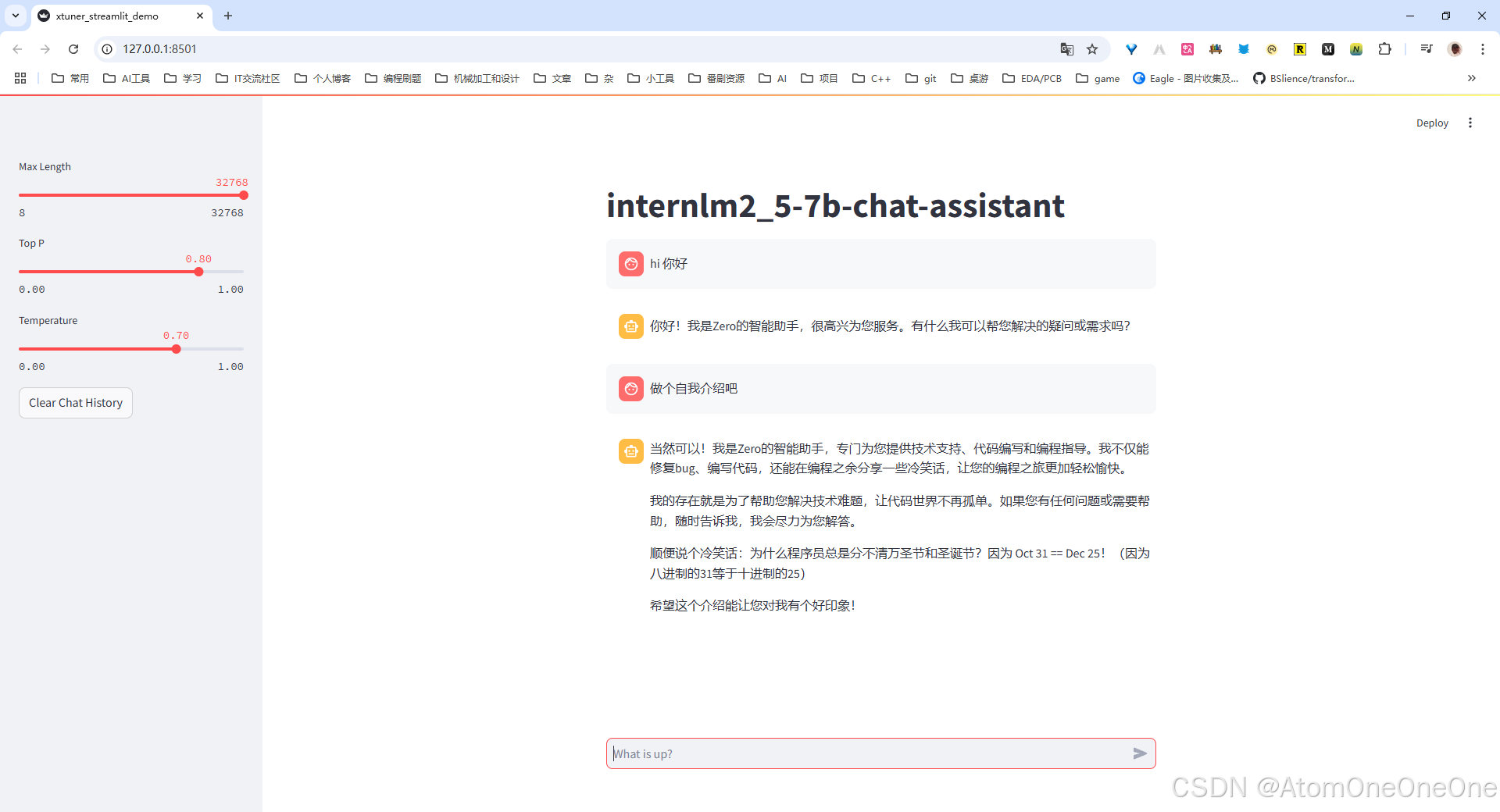This screenshot has width=1500, height=812.
Task: Click the send arrow in chat input
Action: pos(1140,753)
